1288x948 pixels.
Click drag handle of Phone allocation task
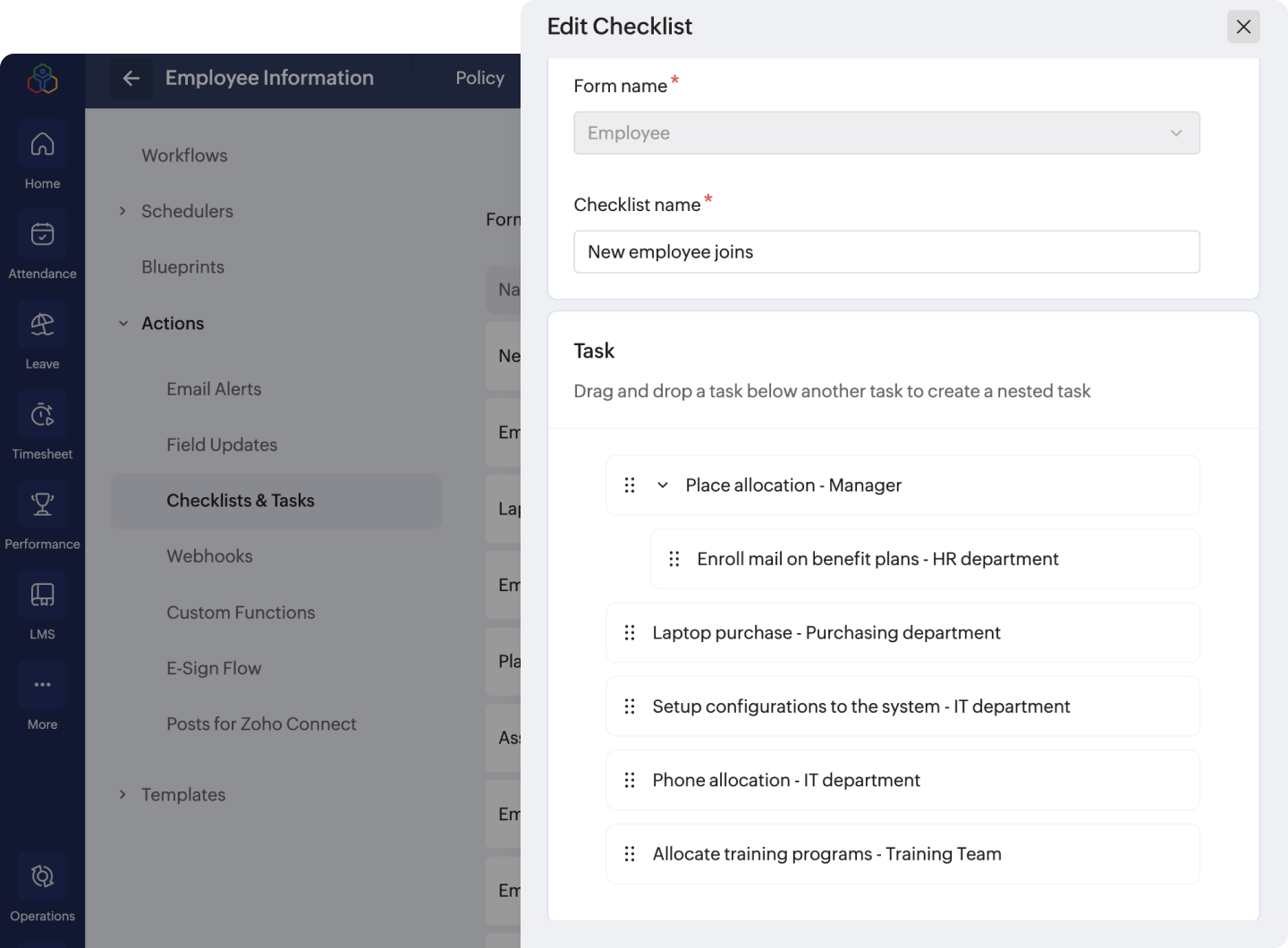coord(630,781)
